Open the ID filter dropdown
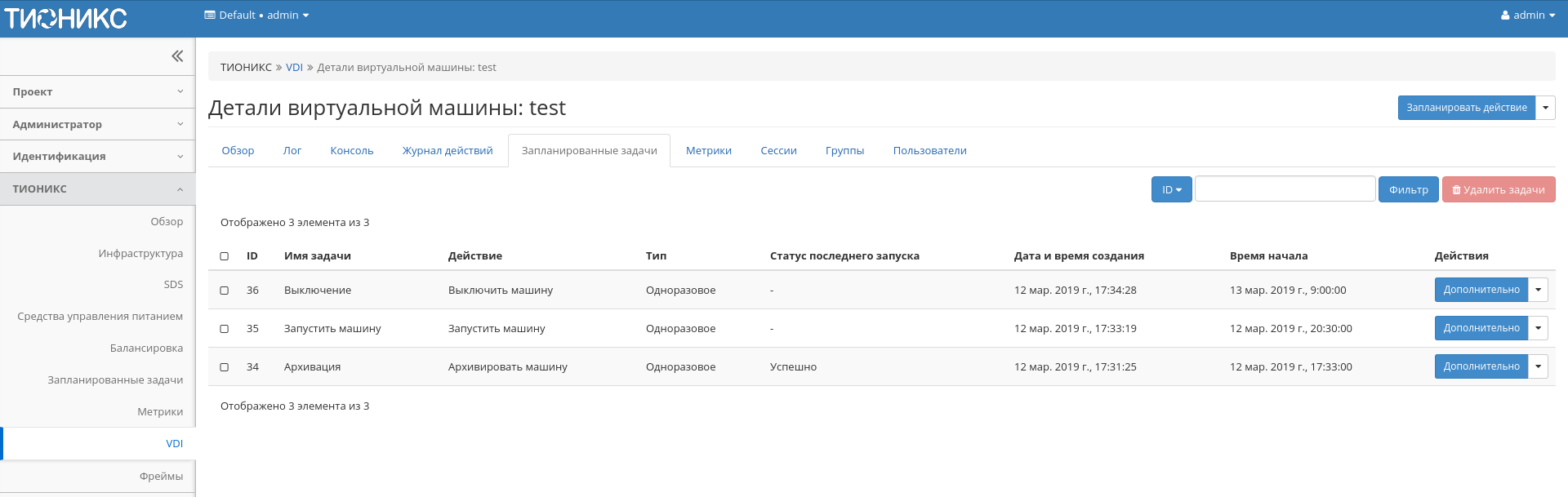 (1171, 189)
